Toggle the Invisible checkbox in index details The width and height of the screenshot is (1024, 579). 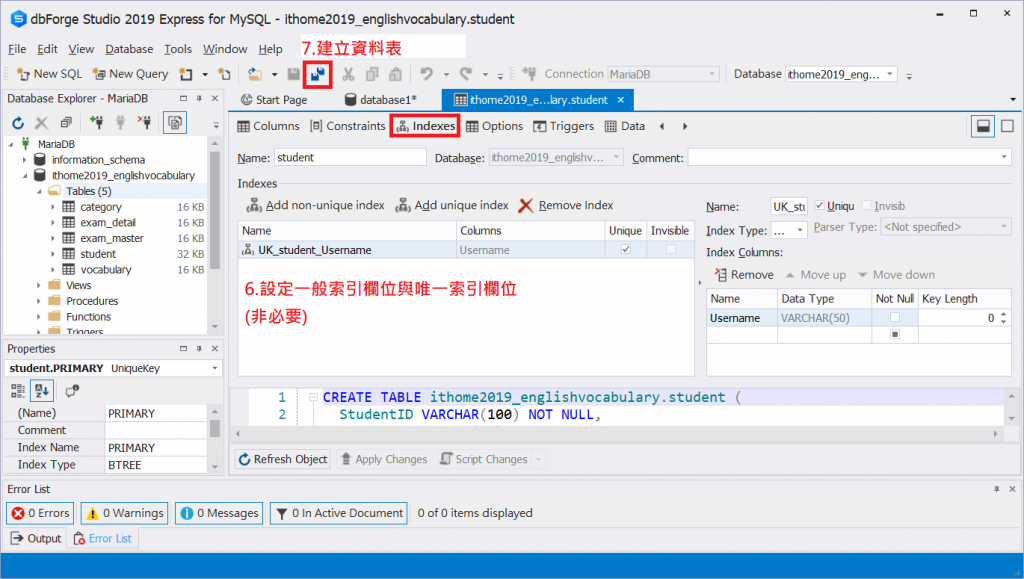867,206
